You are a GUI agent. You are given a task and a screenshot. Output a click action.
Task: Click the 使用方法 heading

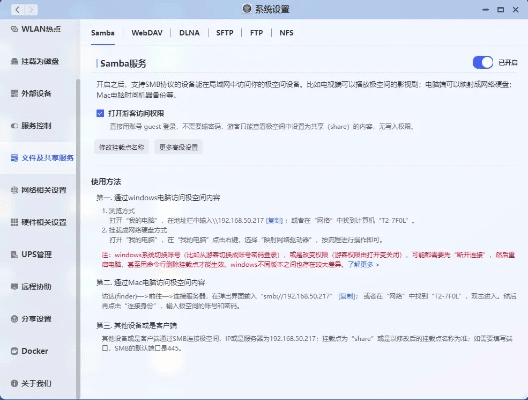106,182
